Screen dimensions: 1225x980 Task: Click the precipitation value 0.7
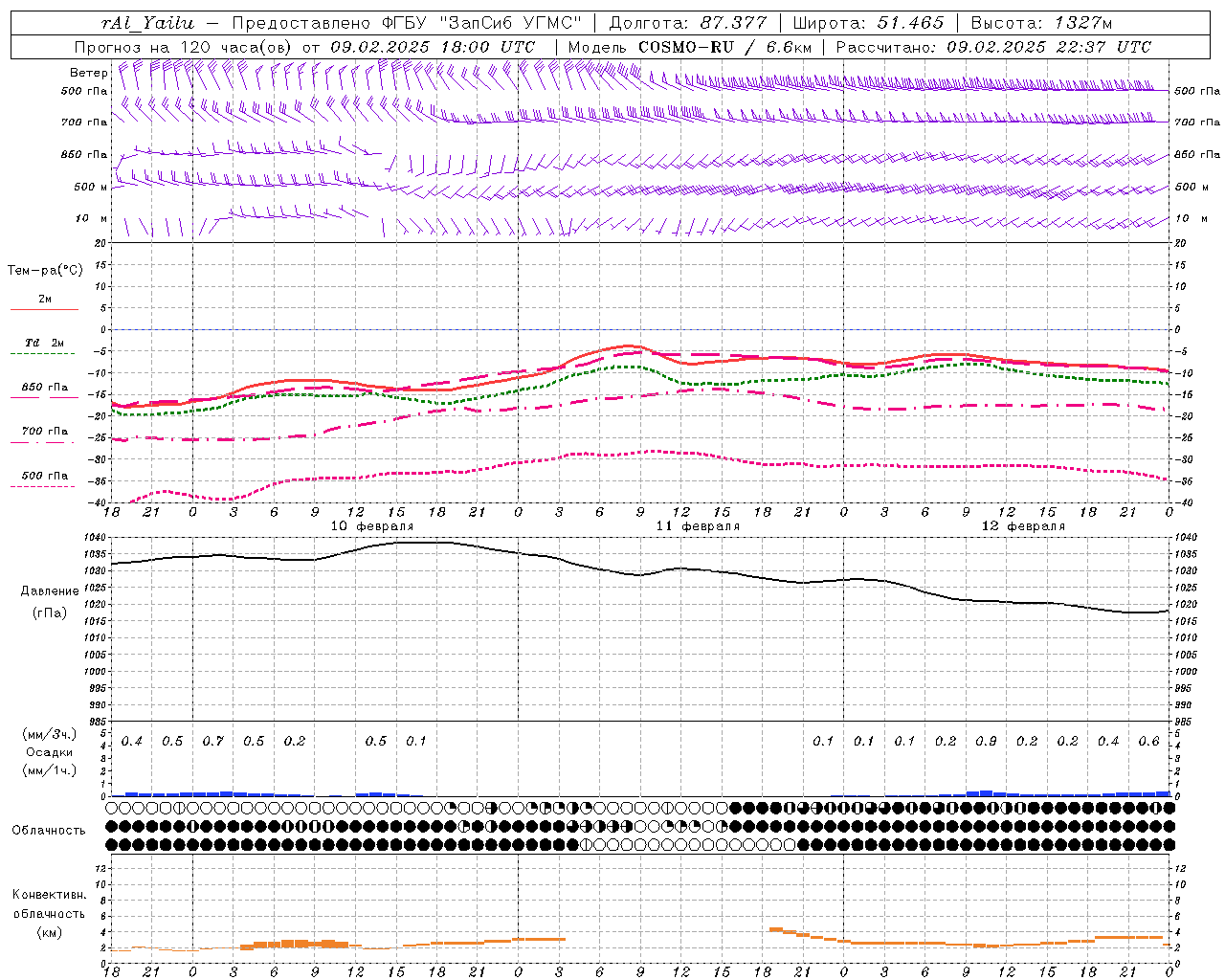pyautogui.click(x=213, y=742)
